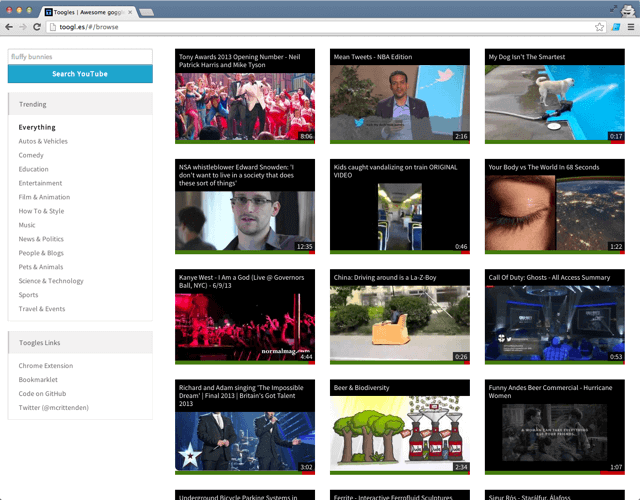Click the browser back arrow
This screenshot has height=500, width=640.
coord(9,27)
